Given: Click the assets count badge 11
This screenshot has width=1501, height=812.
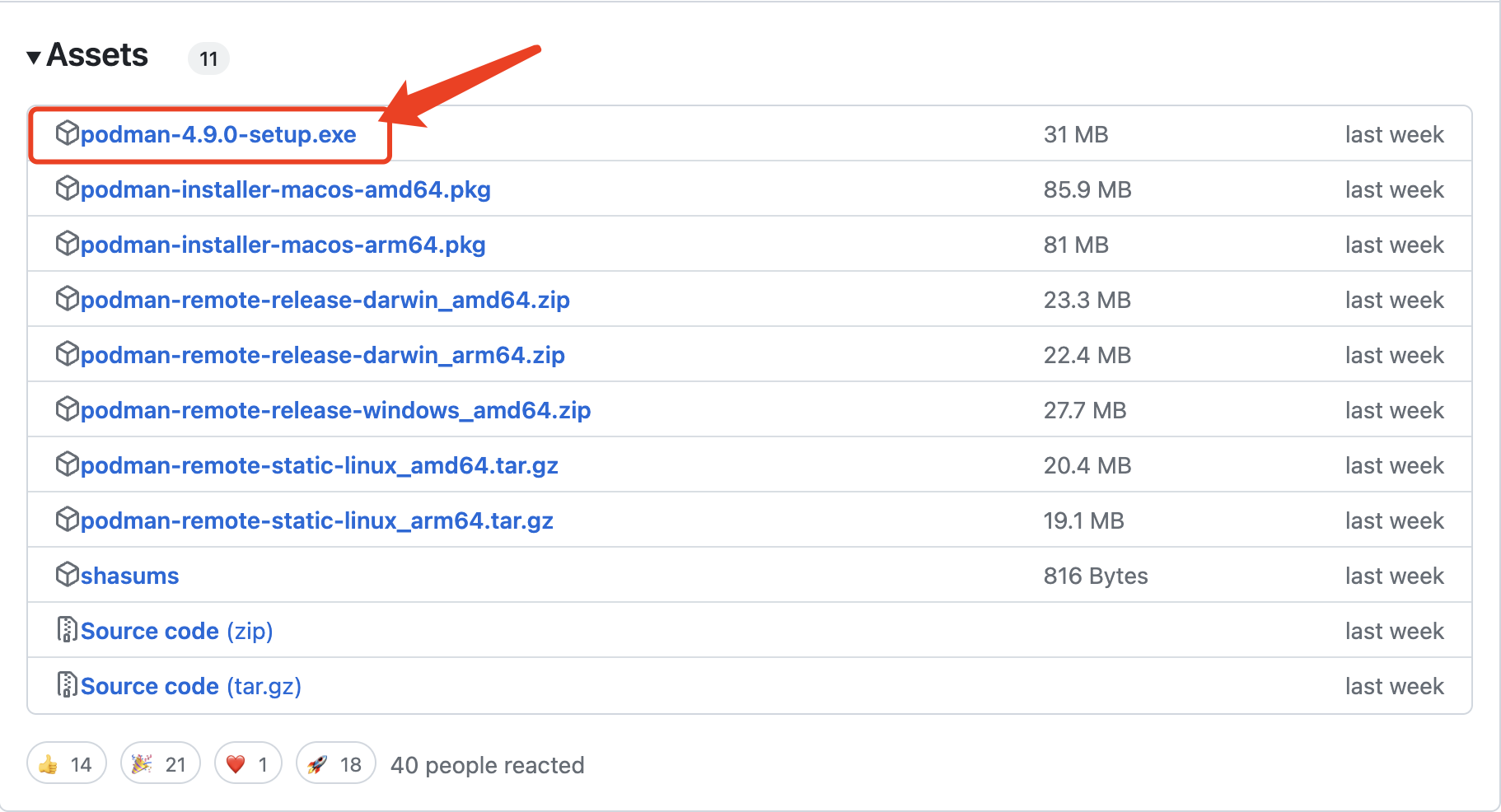Looking at the screenshot, I should coord(208,58).
